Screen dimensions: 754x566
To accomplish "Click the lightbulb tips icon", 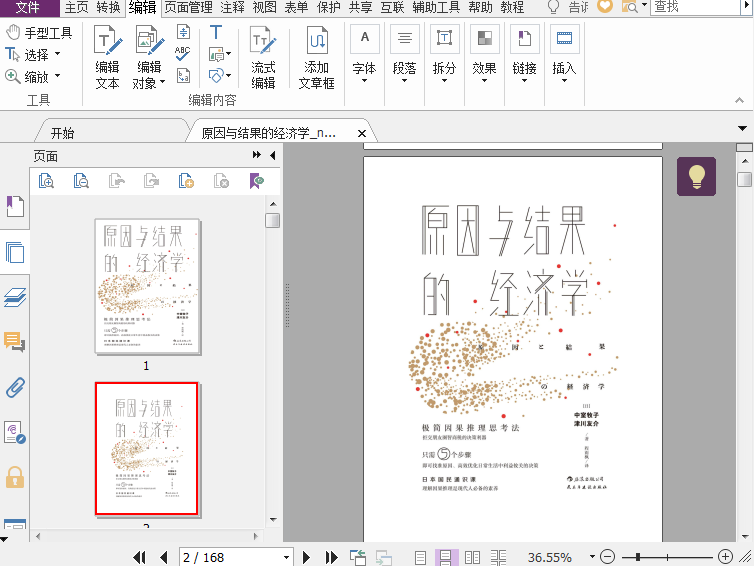I will pyautogui.click(x=696, y=176).
